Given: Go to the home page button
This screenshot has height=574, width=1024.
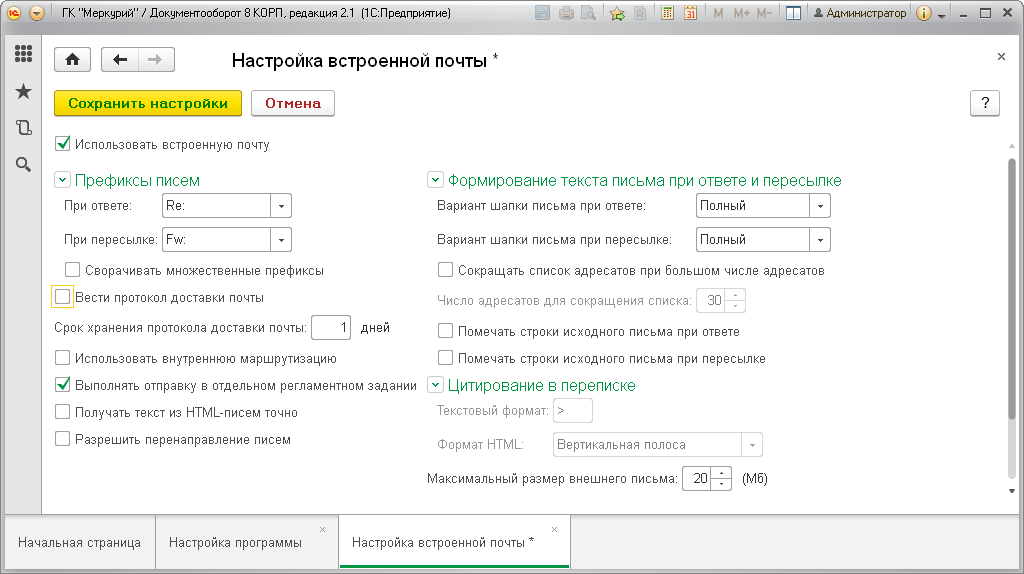Looking at the screenshot, I should pyautogui.click(x=72, y=59).
